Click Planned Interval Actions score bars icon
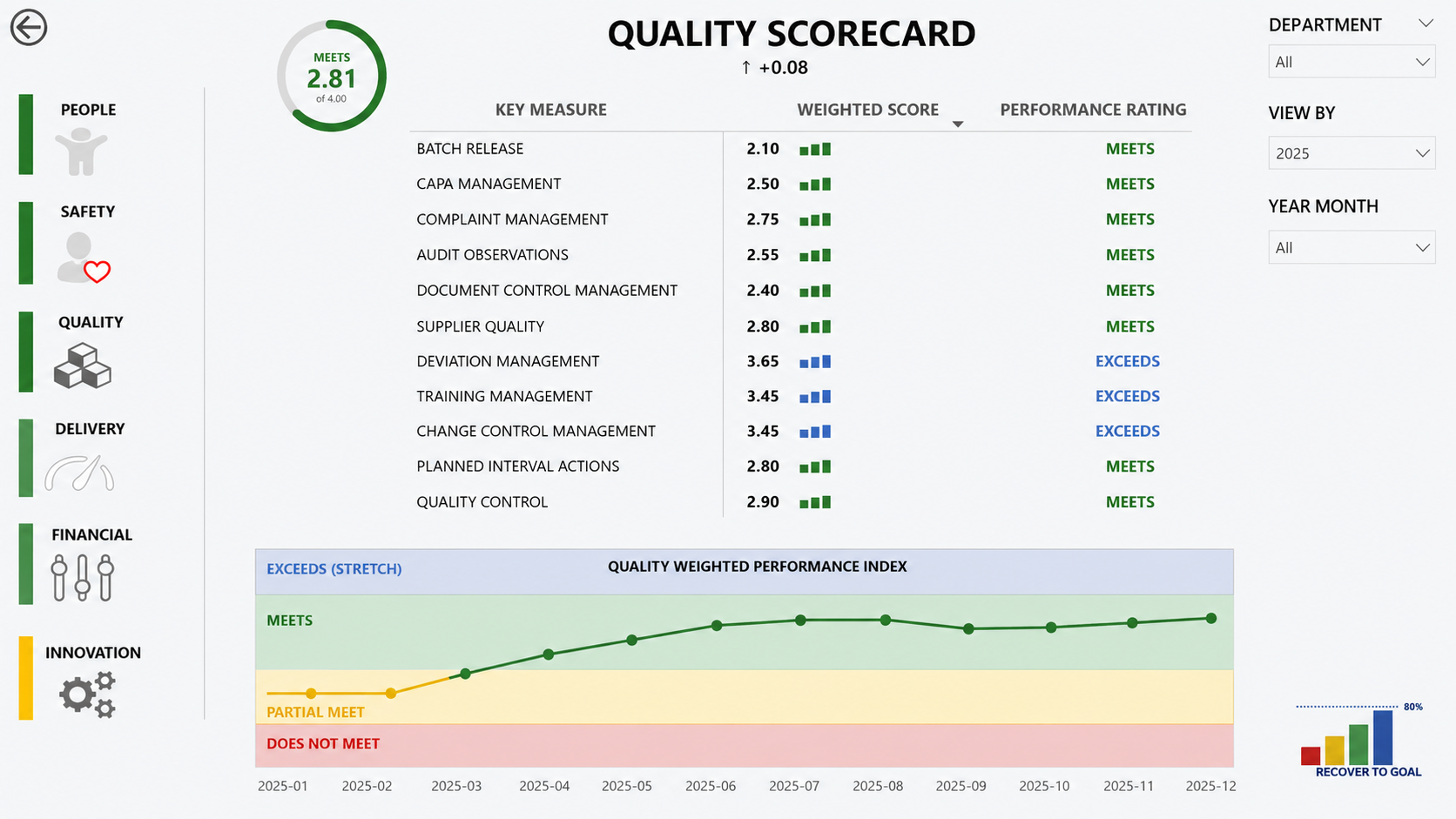The image size is (1456, 819). coord(815,467)
